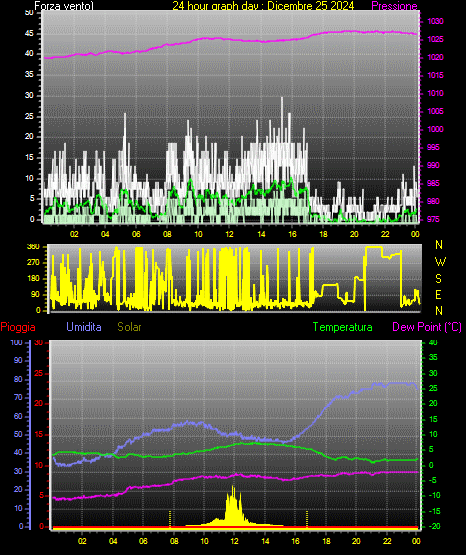The height and width of the screenshot is (555, 466).
Task: Click the blue 'Umidita' legend label
Action: [84, 327]
